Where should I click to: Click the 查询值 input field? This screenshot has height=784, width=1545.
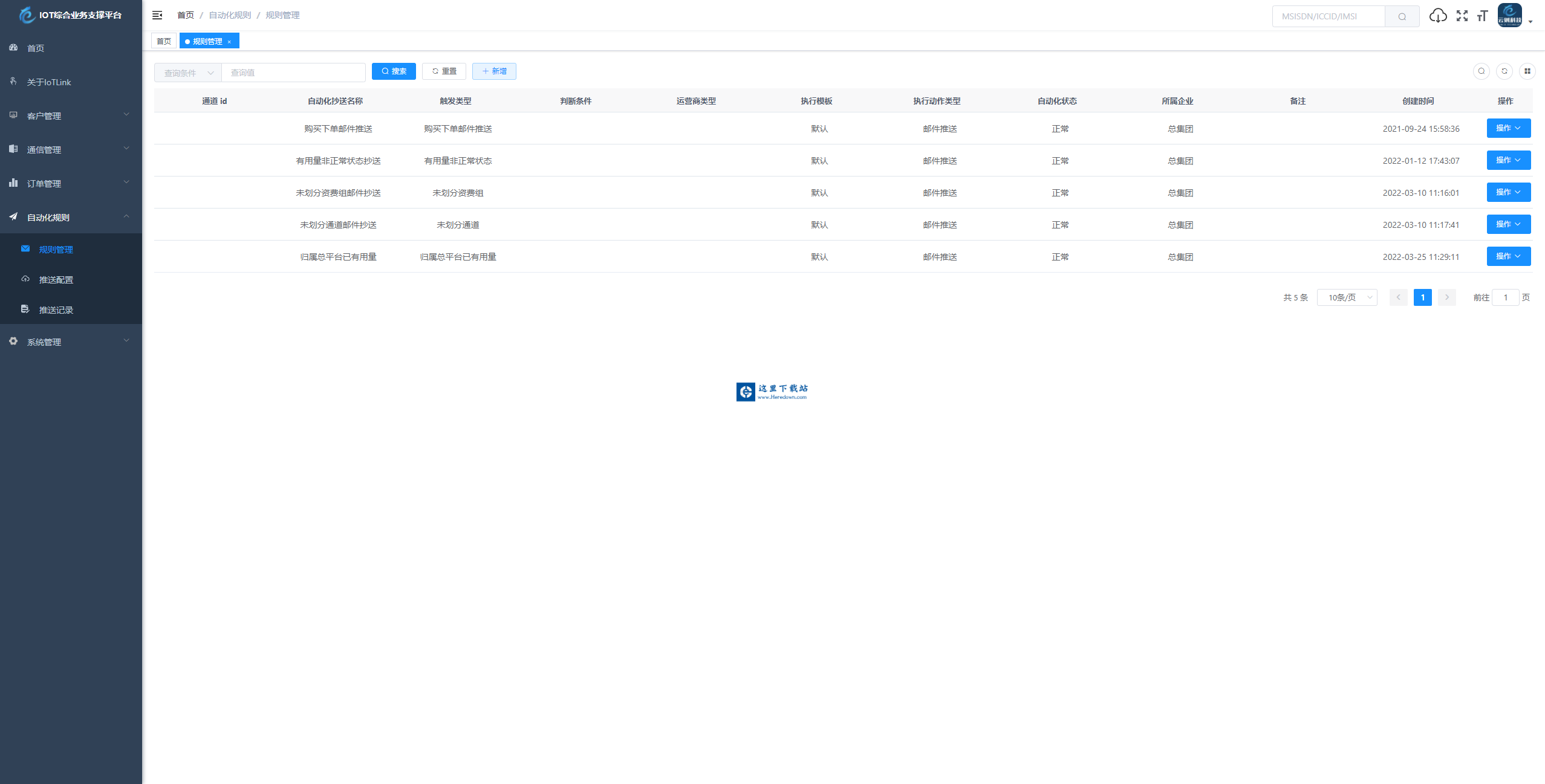[x=293, y=73]
